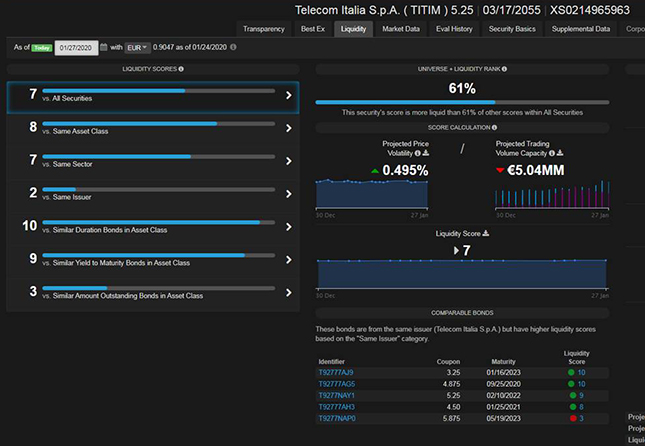Open the Market Data tab
This screenshot has height=446, width=645.
point(401,29)
